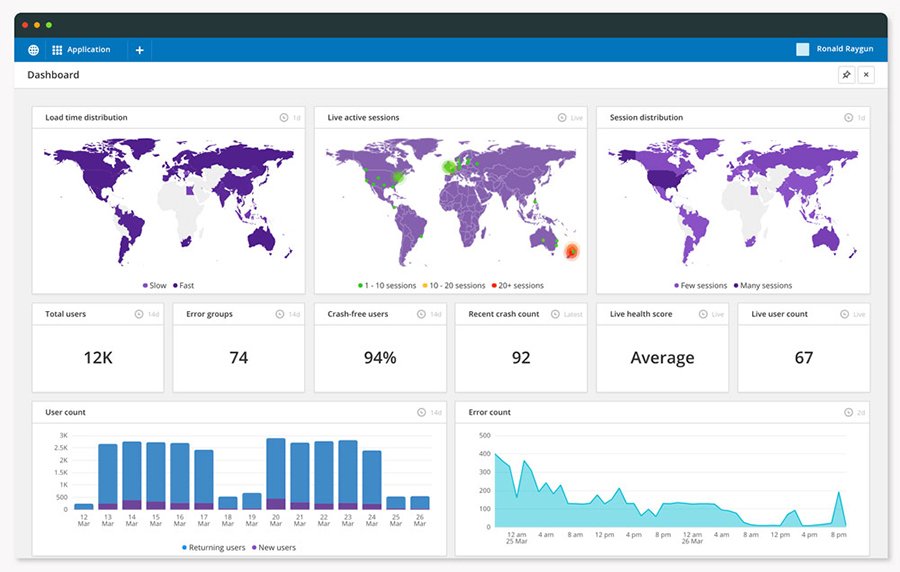Viewport: 900px width, 572px height.
Task: Click the red hotspot marker on map
Action: pos(571,251)
